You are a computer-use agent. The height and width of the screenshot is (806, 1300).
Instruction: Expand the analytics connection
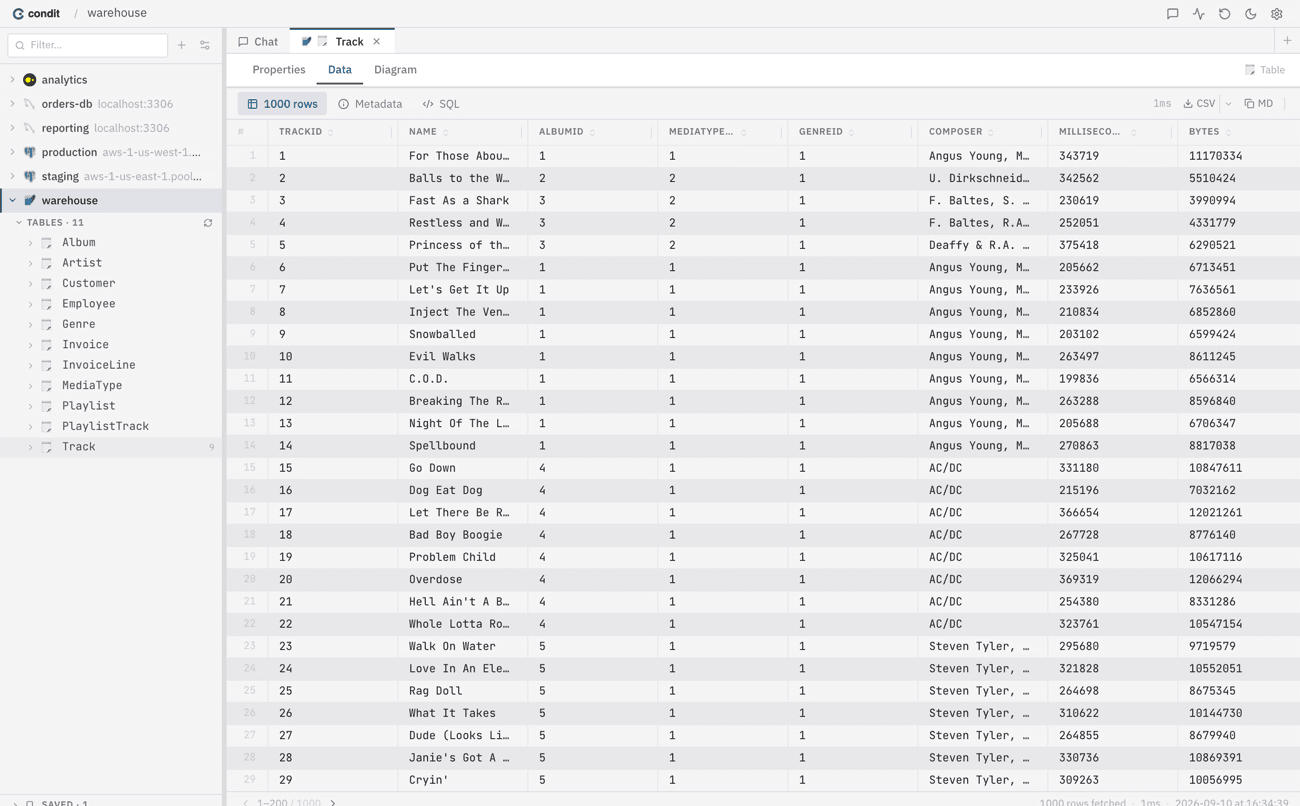(13, 80)
